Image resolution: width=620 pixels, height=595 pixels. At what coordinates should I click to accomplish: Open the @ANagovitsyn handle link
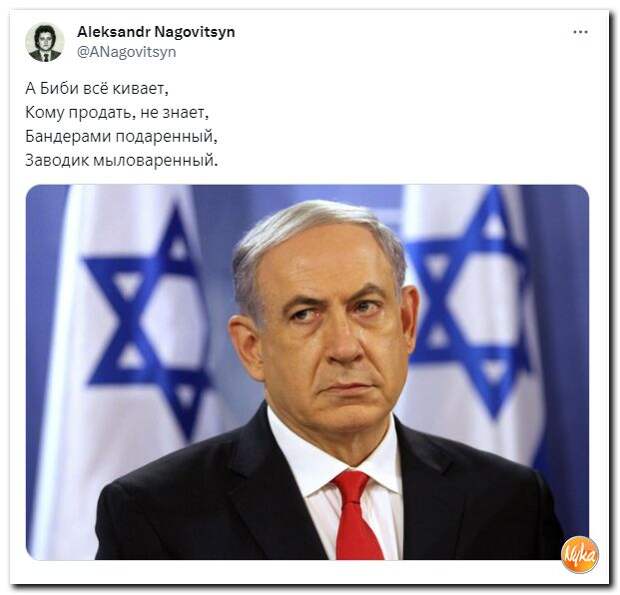pyautogui.click(x=127, y=52)
